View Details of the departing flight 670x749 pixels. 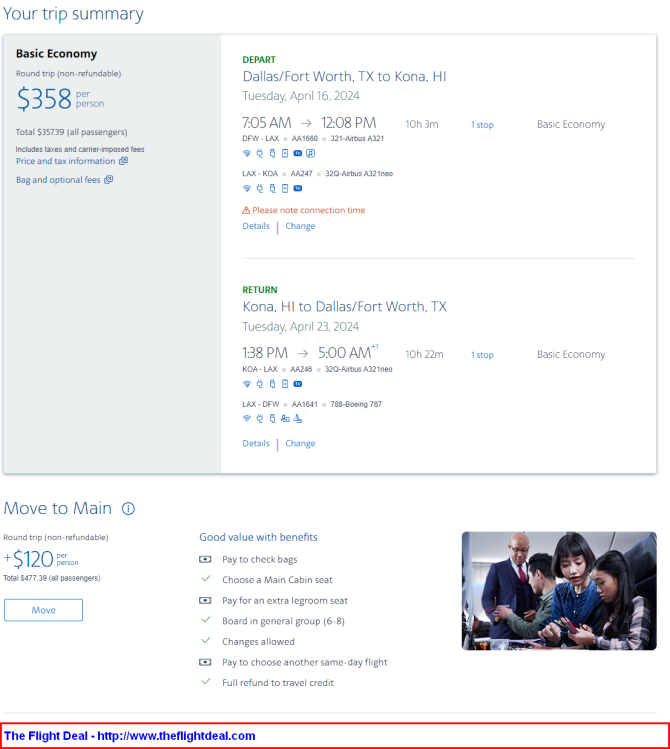256,226
